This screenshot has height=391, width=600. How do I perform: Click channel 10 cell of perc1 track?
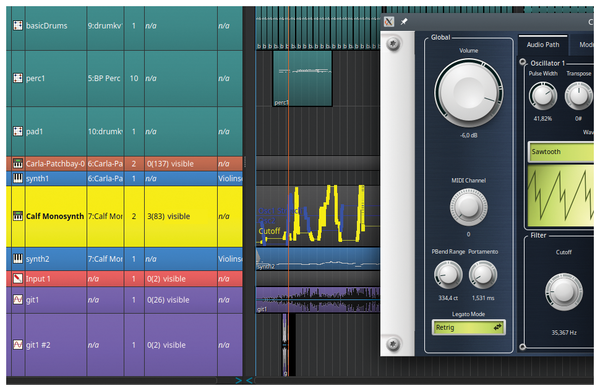[x=134, y=78]
